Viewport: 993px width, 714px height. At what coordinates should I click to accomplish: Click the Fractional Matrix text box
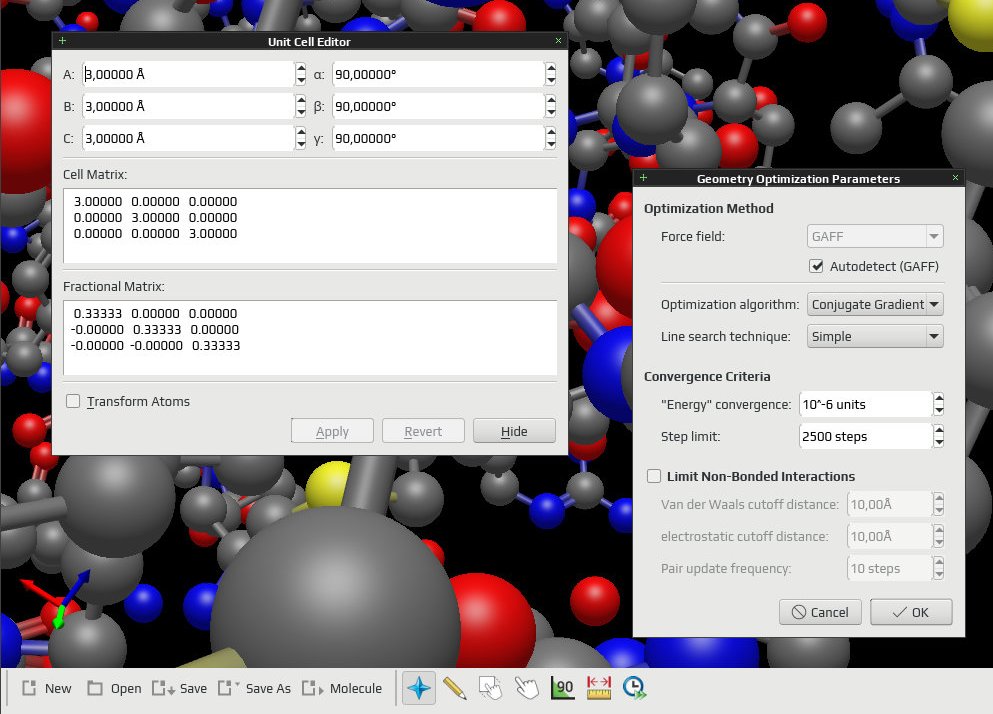(x=310, y=338)
